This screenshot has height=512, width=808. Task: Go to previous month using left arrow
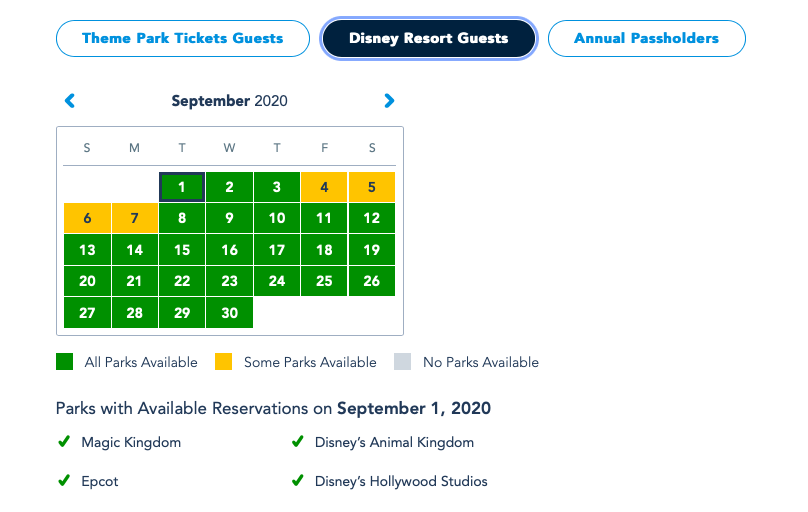[x=70, y=101]
